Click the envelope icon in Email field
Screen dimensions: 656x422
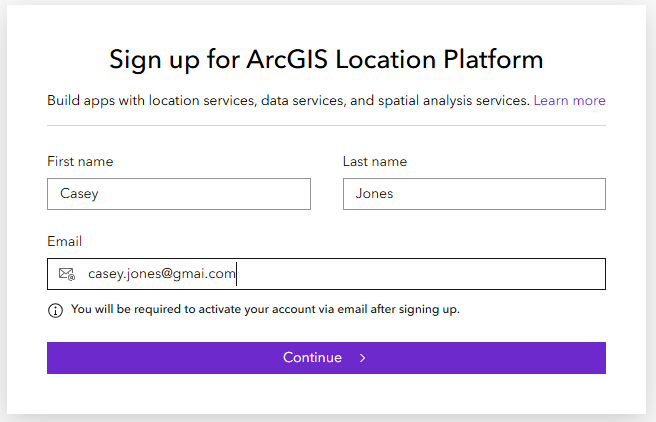coord(67,274)
